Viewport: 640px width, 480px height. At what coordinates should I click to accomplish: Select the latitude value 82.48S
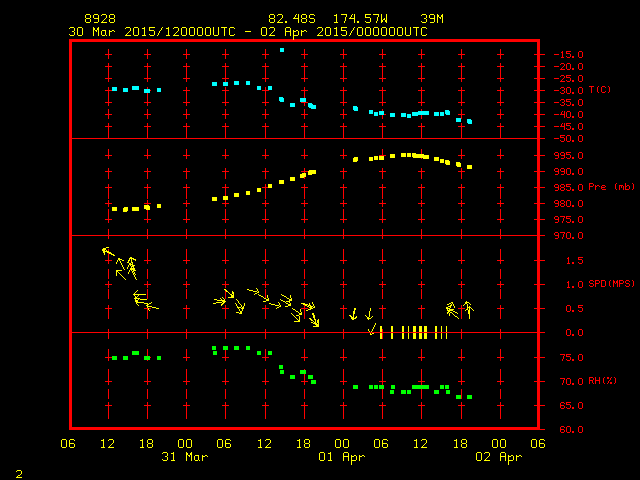point(292,19)
